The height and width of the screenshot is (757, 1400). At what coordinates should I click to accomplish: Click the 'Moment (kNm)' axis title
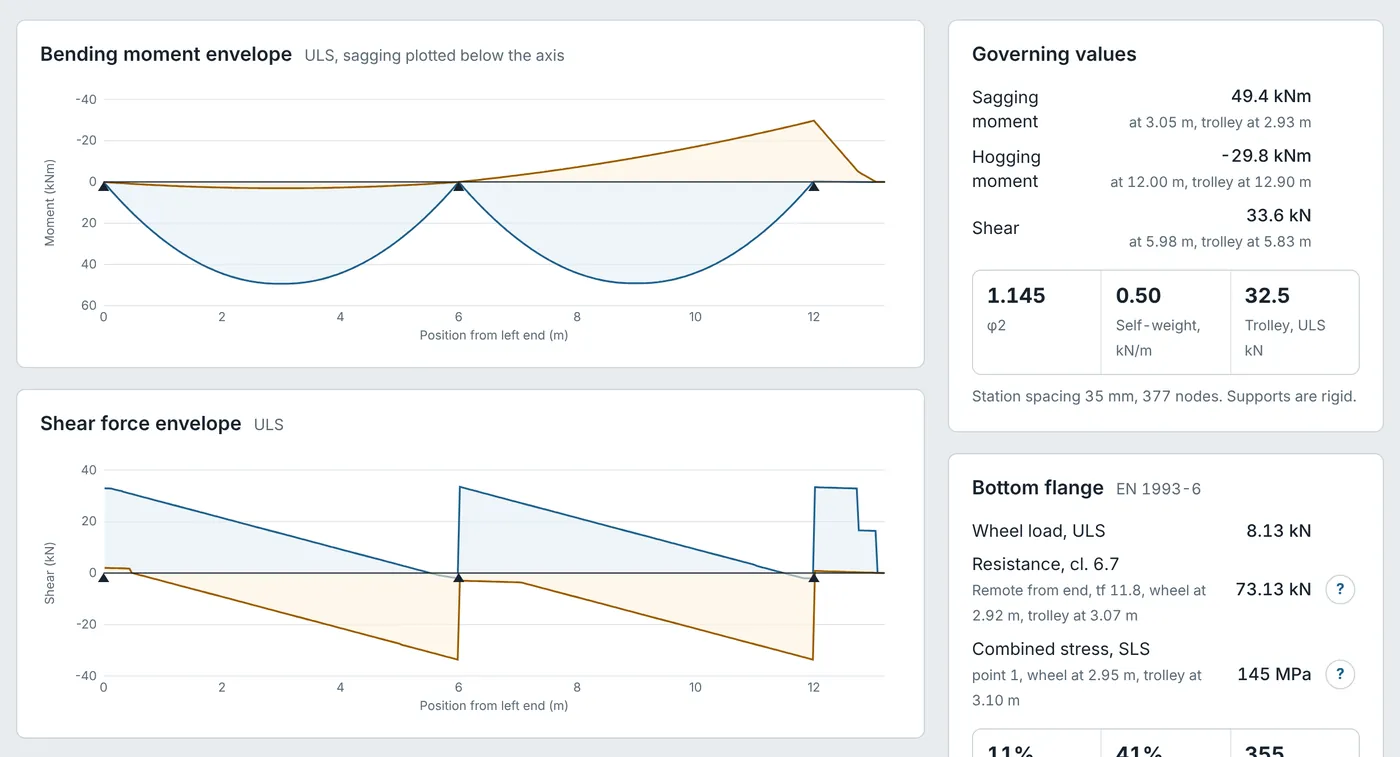tap(50, 202)
